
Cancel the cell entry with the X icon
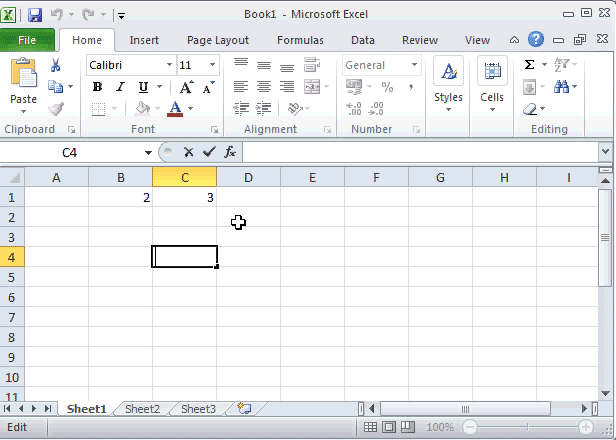[x=188, y=152]
